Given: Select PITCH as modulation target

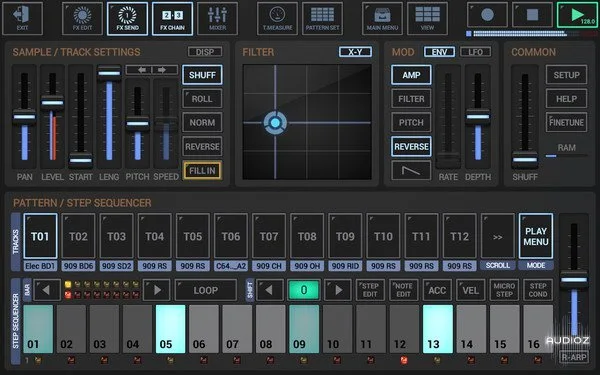Looking at the screenshot, I should (411, 122).
